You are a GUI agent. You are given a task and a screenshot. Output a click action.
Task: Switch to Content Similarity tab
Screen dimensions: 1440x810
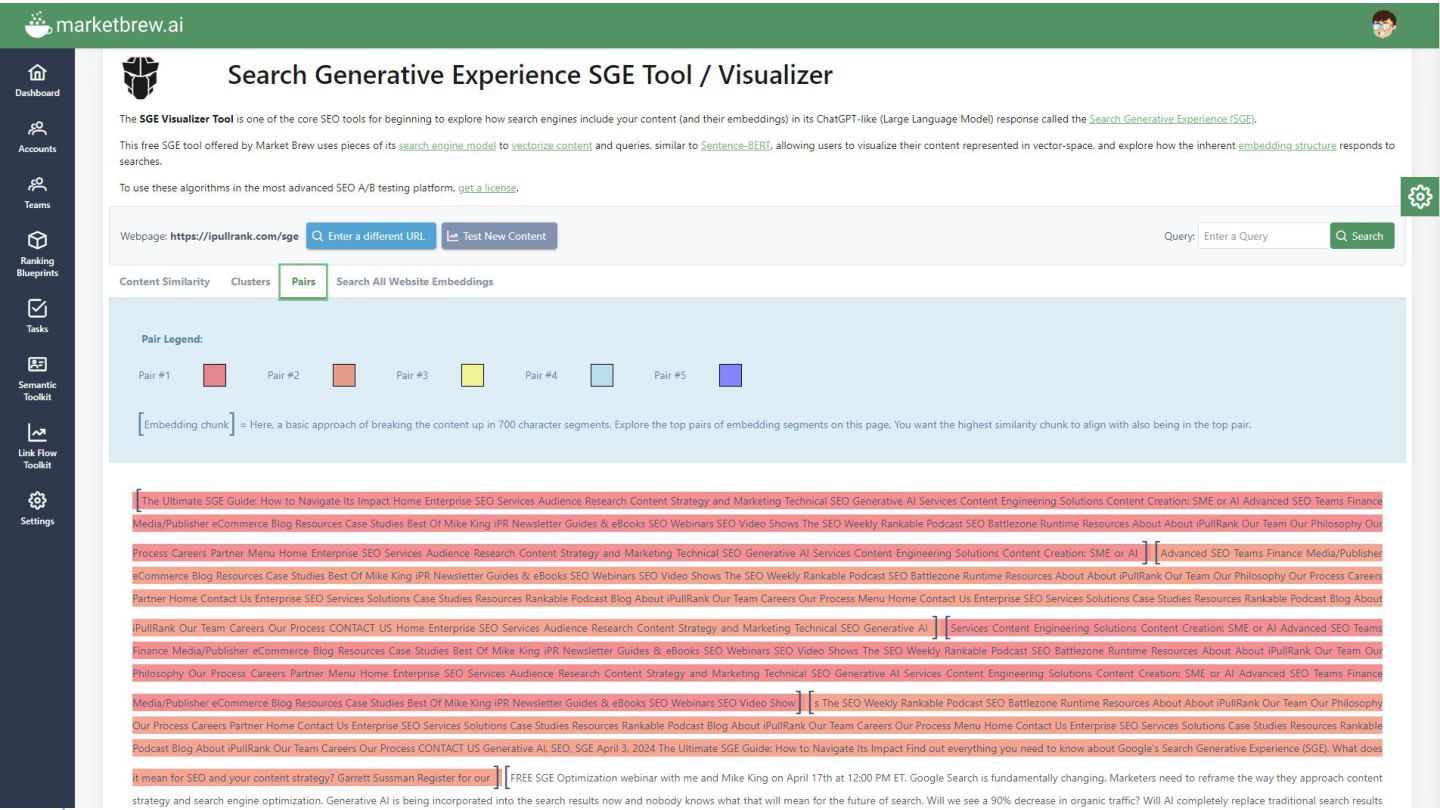pyautogui.click(x=165, y=282)
